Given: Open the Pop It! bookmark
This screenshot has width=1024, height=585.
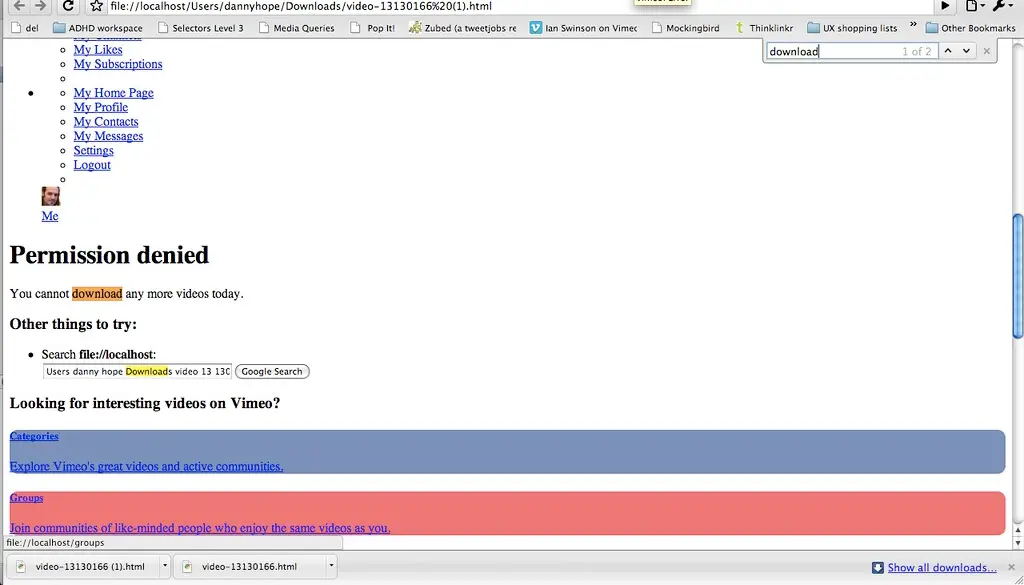Looking at the screenshot, I should point(372,28).
